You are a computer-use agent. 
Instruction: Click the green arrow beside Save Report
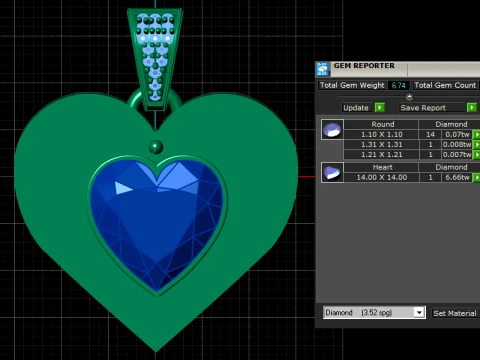tap(472, 108)
